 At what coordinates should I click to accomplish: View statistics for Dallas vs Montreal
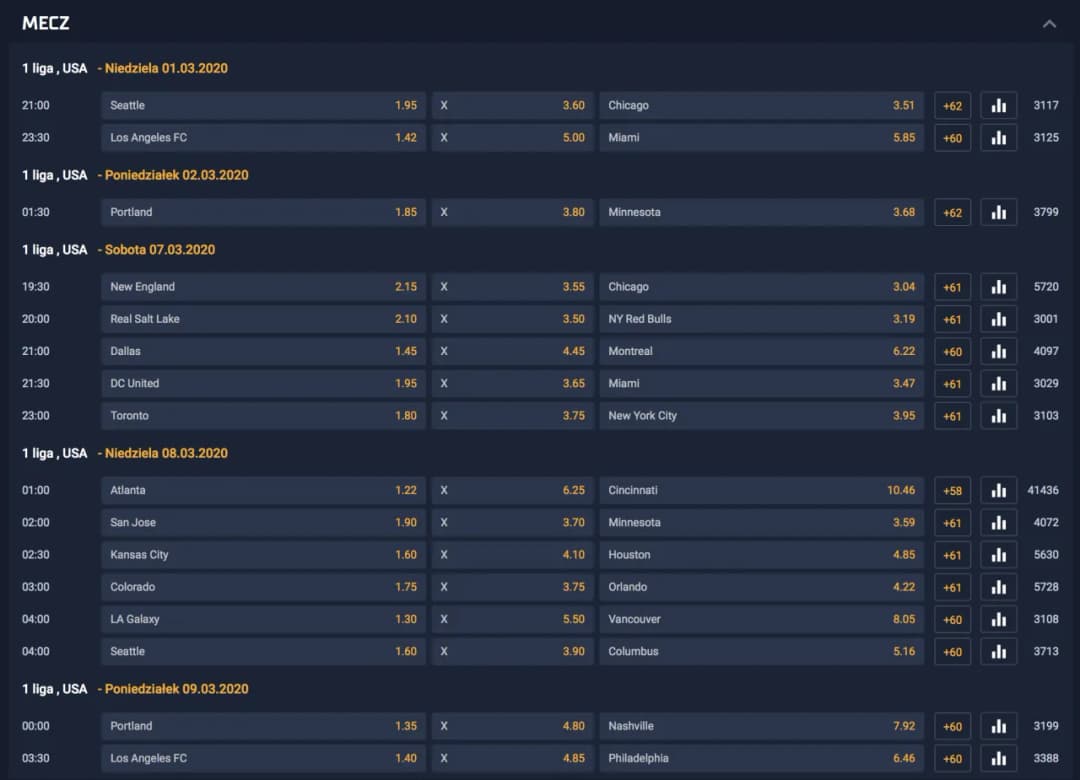coord(998,352)
